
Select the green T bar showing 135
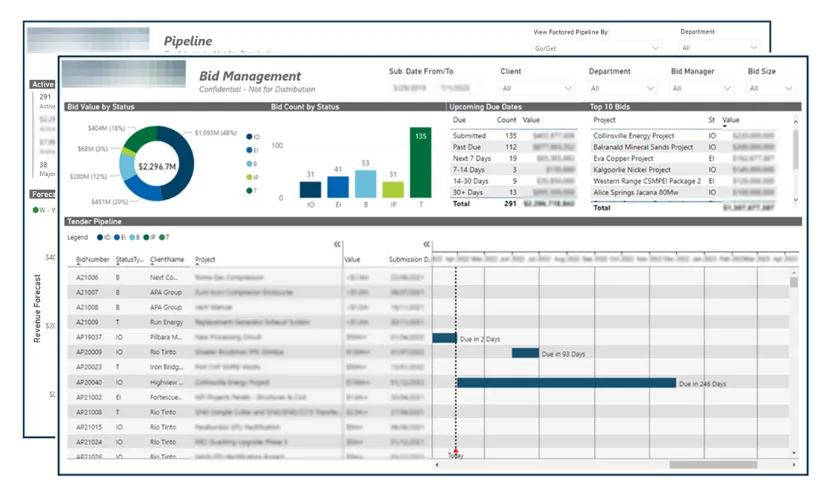[421, 163]
